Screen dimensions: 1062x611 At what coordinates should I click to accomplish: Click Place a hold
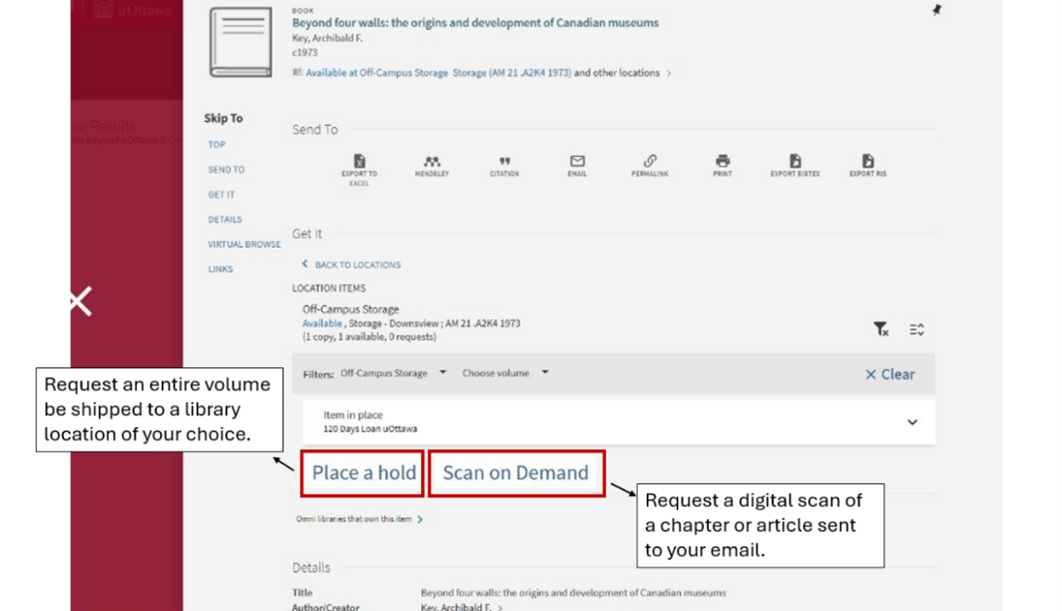363,473
